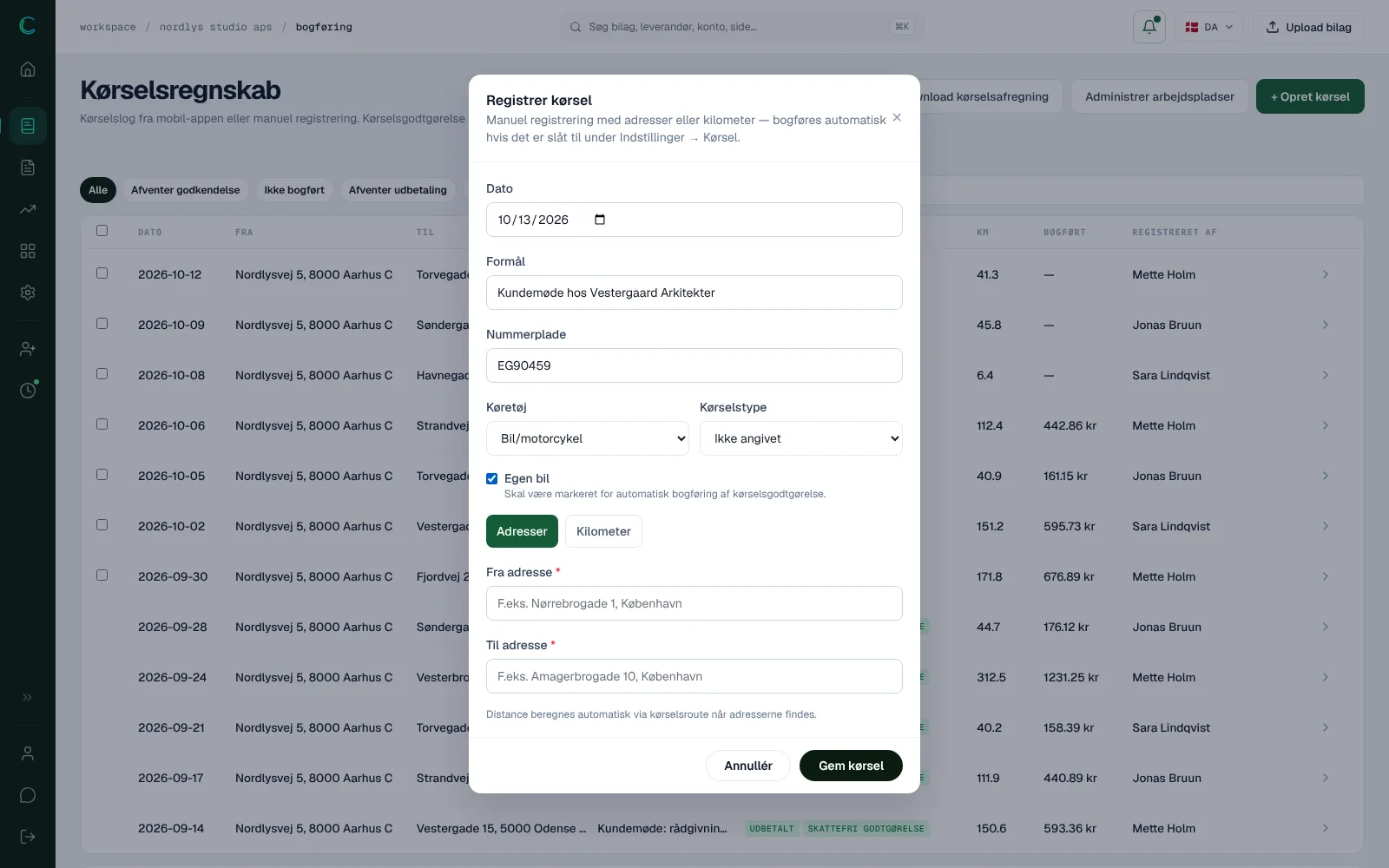
Task: Open the home icon in sidebar
Action: click(x=28, y=69)
